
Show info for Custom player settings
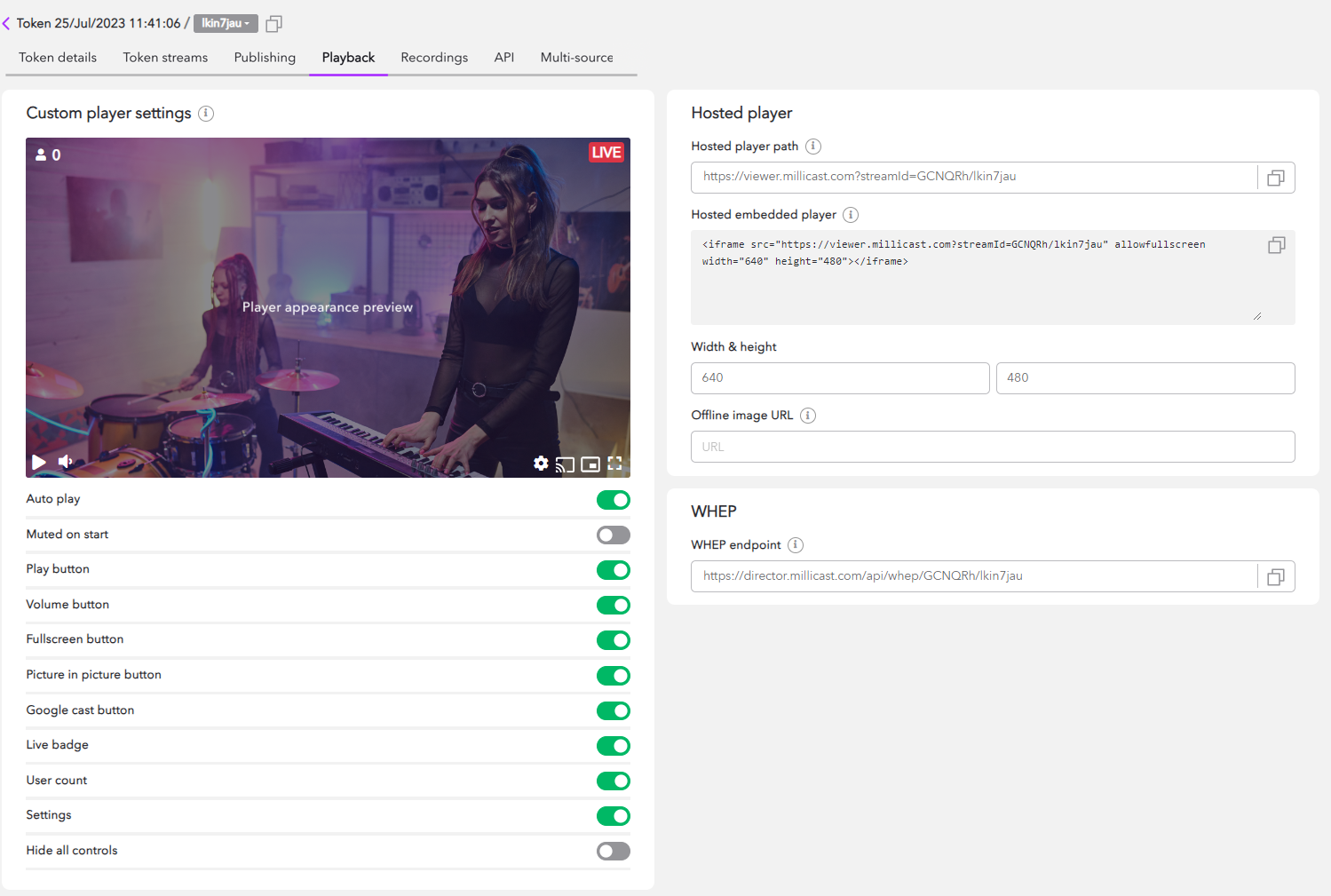coord(206,114)
